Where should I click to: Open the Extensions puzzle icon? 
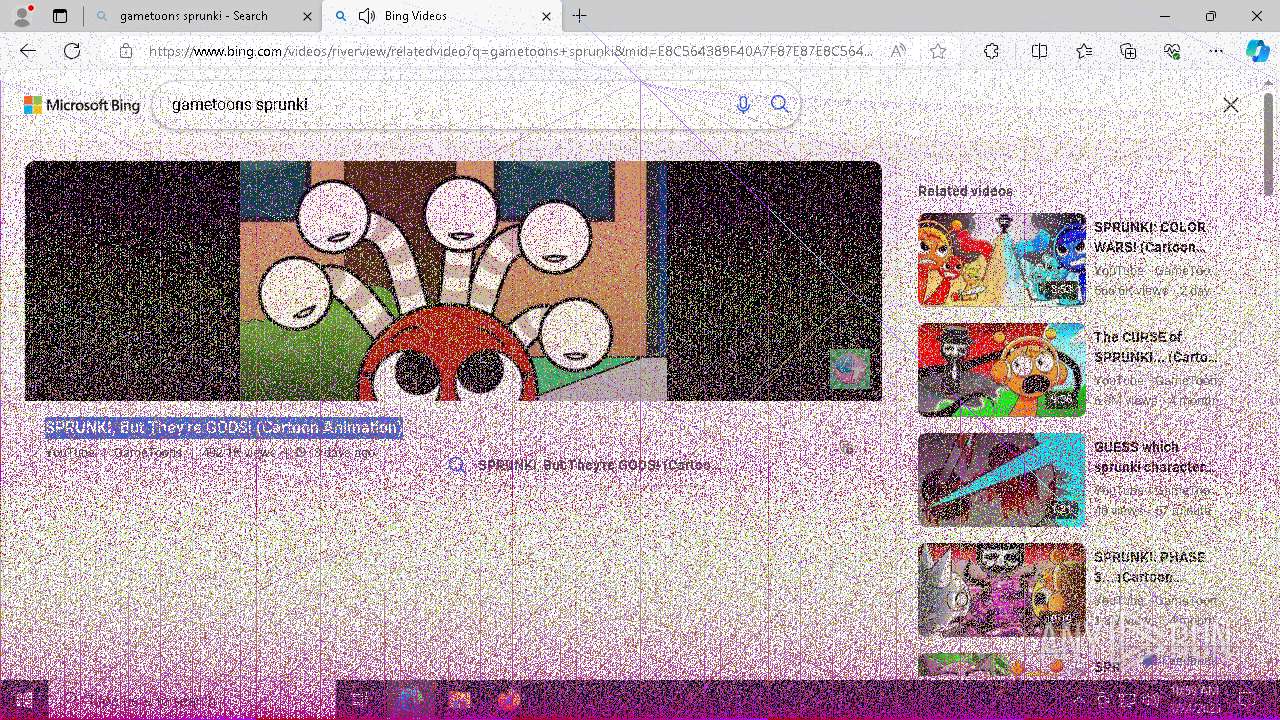point(991,51)
